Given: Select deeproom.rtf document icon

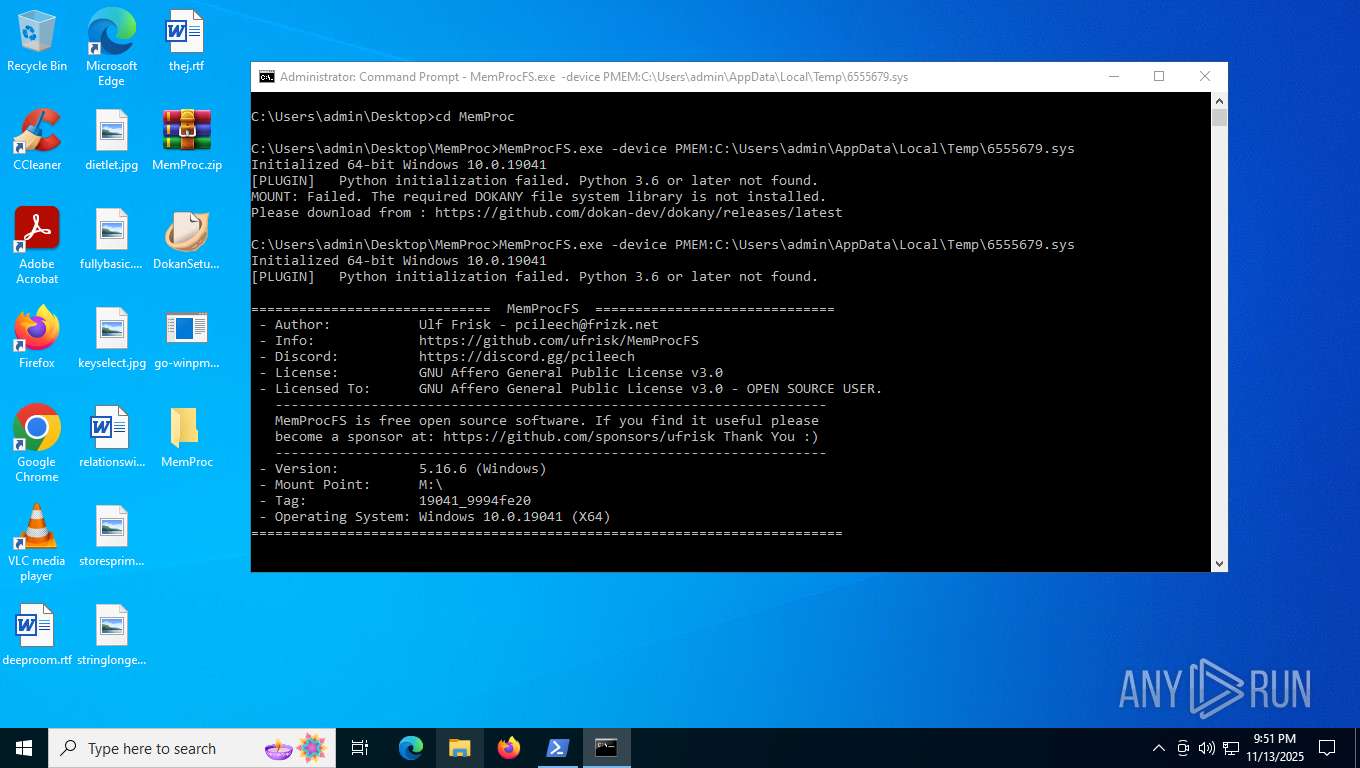Looking at the screenshot, I should [x=37, y=635].
